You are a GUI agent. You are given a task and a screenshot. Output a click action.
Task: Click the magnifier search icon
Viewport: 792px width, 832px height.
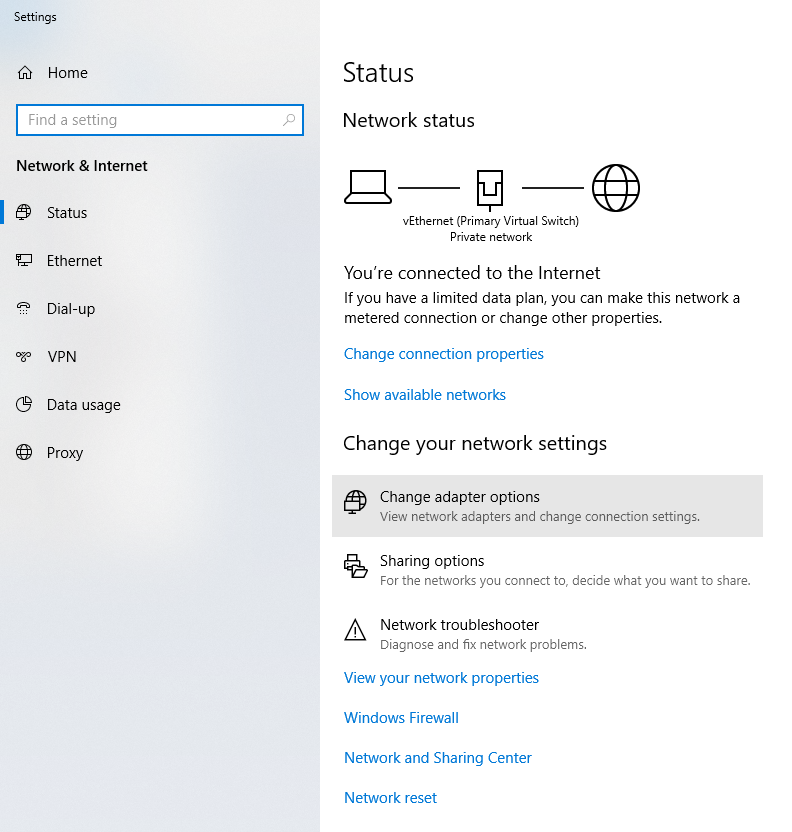click(x=289, y=120)
